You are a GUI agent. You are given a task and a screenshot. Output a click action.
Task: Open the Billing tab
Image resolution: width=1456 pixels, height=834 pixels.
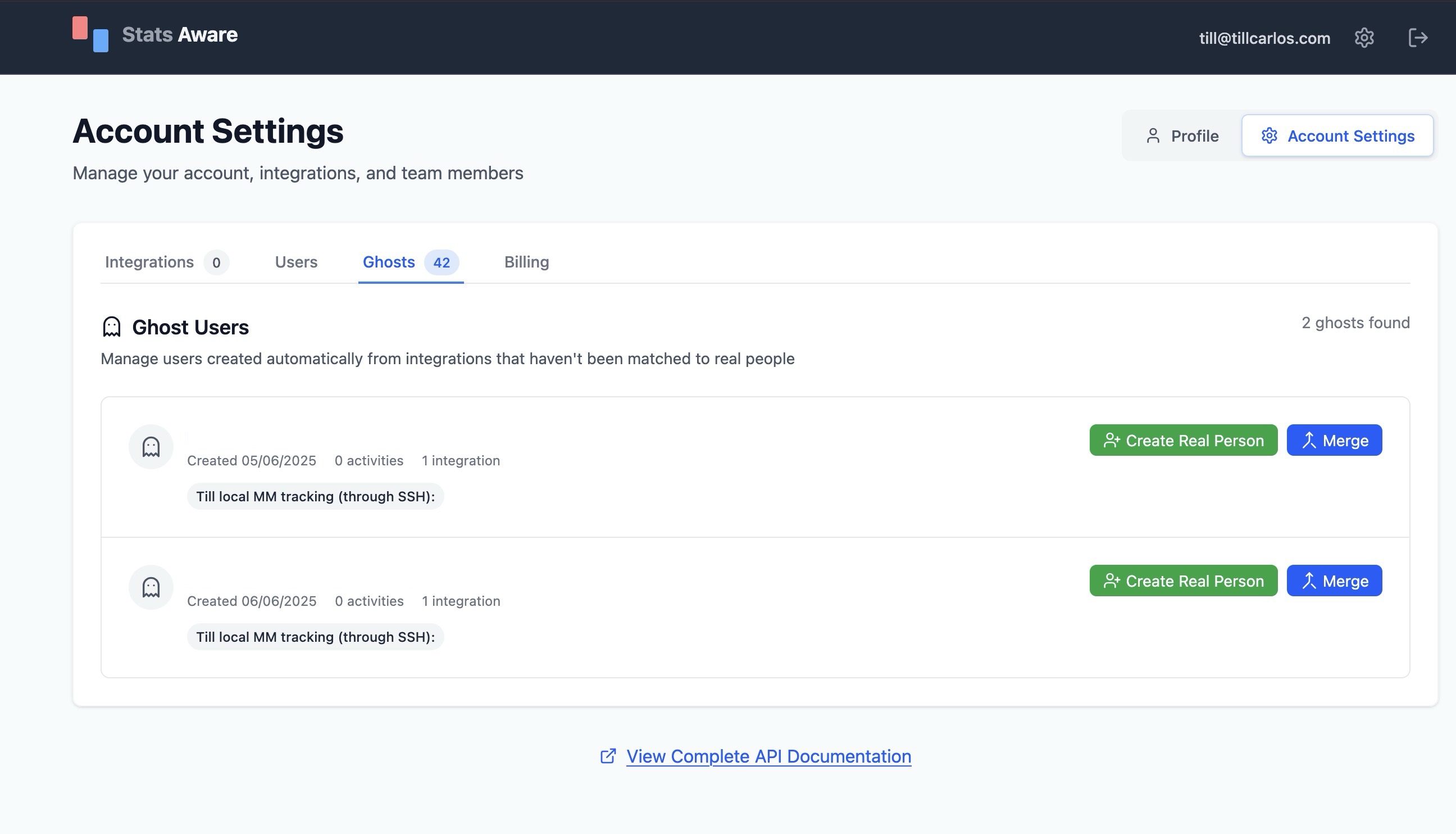pos(526,262)
